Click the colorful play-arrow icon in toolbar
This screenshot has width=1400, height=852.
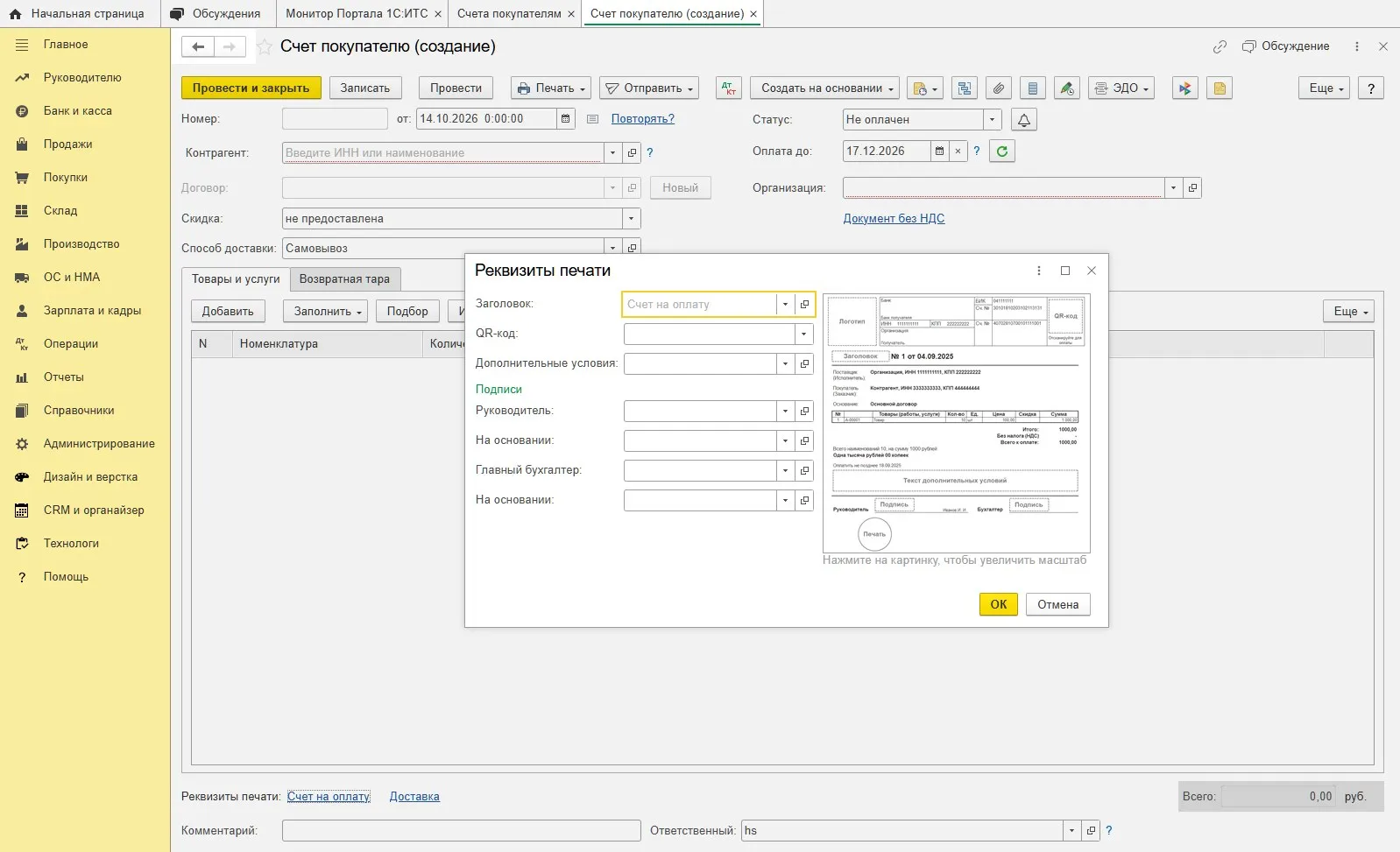(1185, 88)
